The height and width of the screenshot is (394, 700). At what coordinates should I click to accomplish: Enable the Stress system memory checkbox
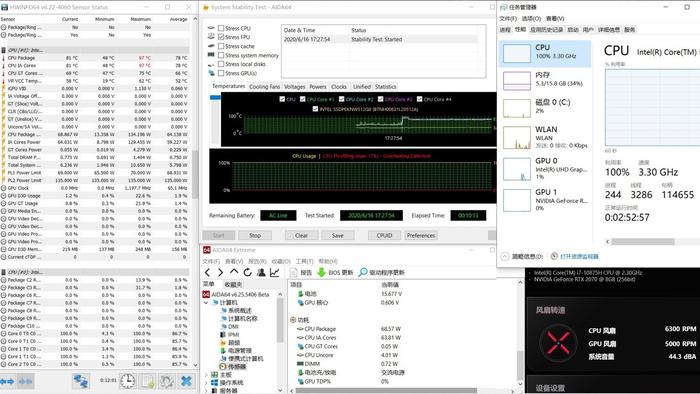point(221,55)
